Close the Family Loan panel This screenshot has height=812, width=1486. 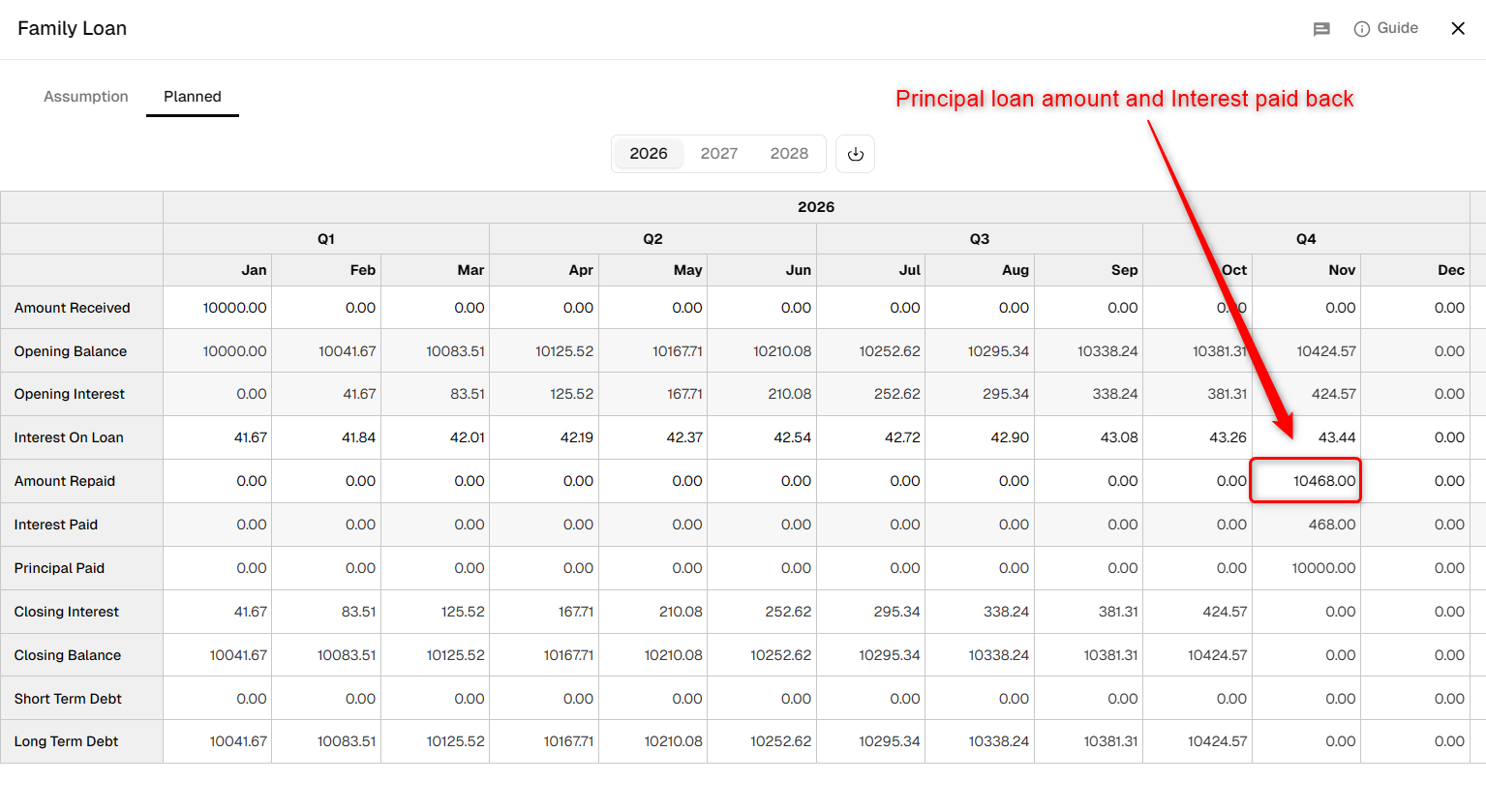pyautogui.click(x=1458, y=29)
